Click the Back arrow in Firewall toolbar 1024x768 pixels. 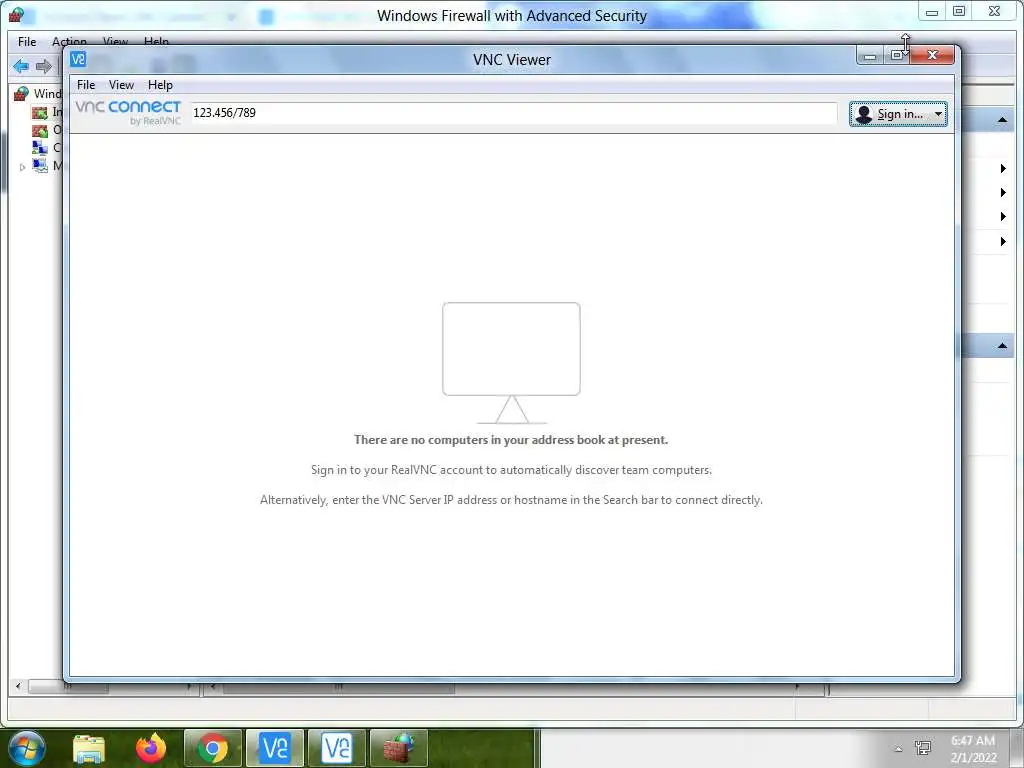21,66
